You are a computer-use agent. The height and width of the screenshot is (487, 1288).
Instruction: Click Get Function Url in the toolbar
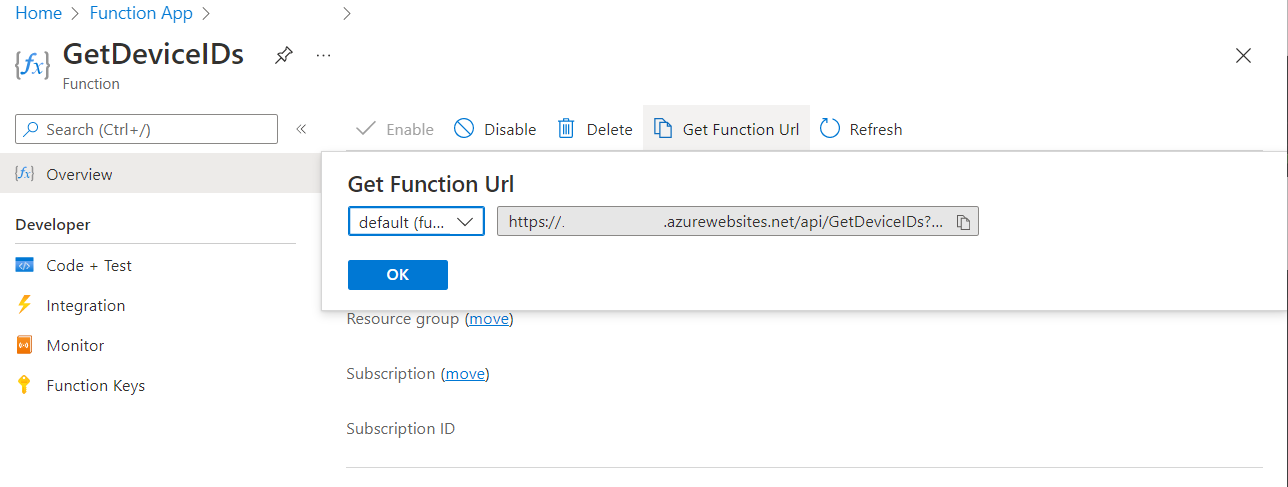[726, 129]
